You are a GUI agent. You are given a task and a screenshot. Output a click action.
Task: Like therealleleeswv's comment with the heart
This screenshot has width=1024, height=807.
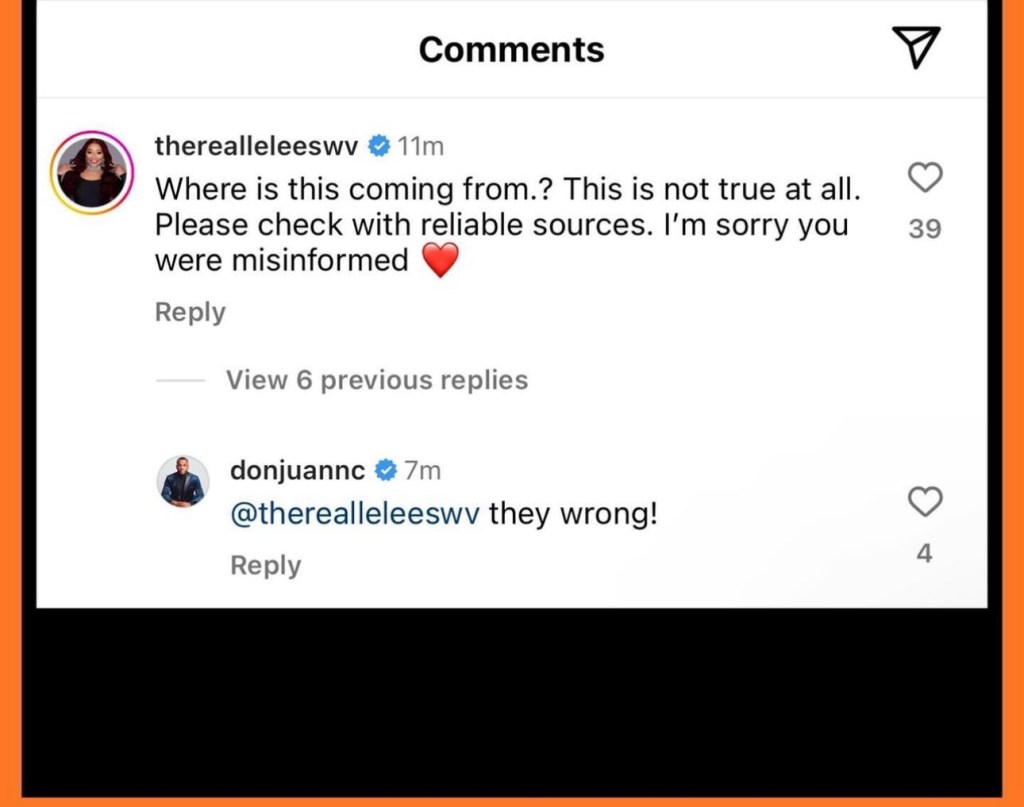(x=925, y=178)
